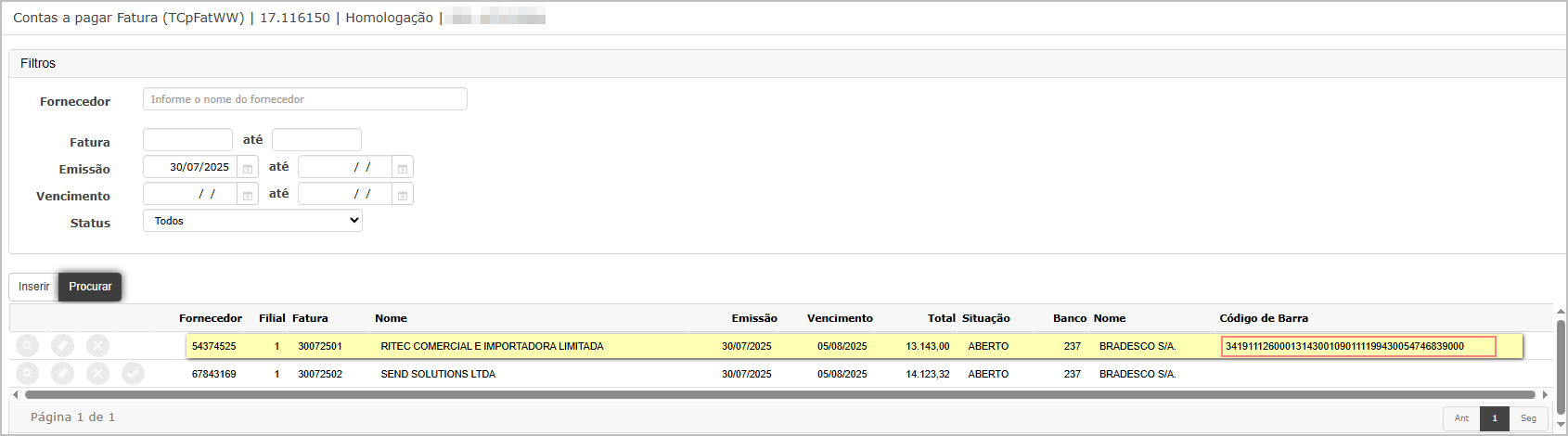
Task: Delete the SEND SOLUTIONS invoice with X icon
Action: (x=97, y=374)
